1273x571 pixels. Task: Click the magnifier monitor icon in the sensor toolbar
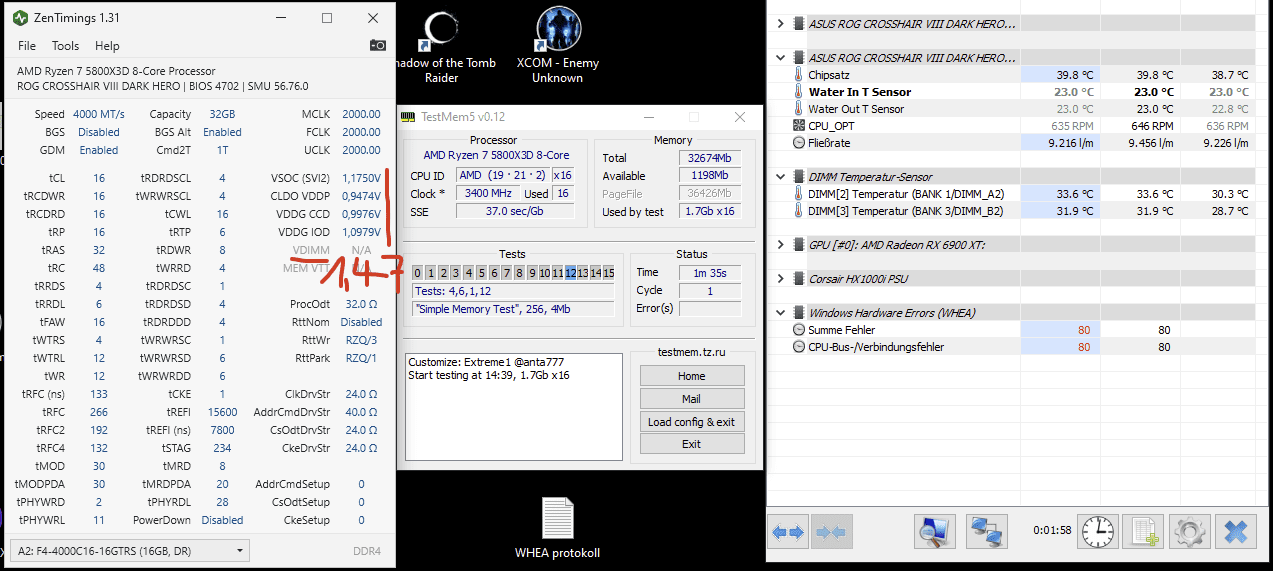click(x=934, y=531)
